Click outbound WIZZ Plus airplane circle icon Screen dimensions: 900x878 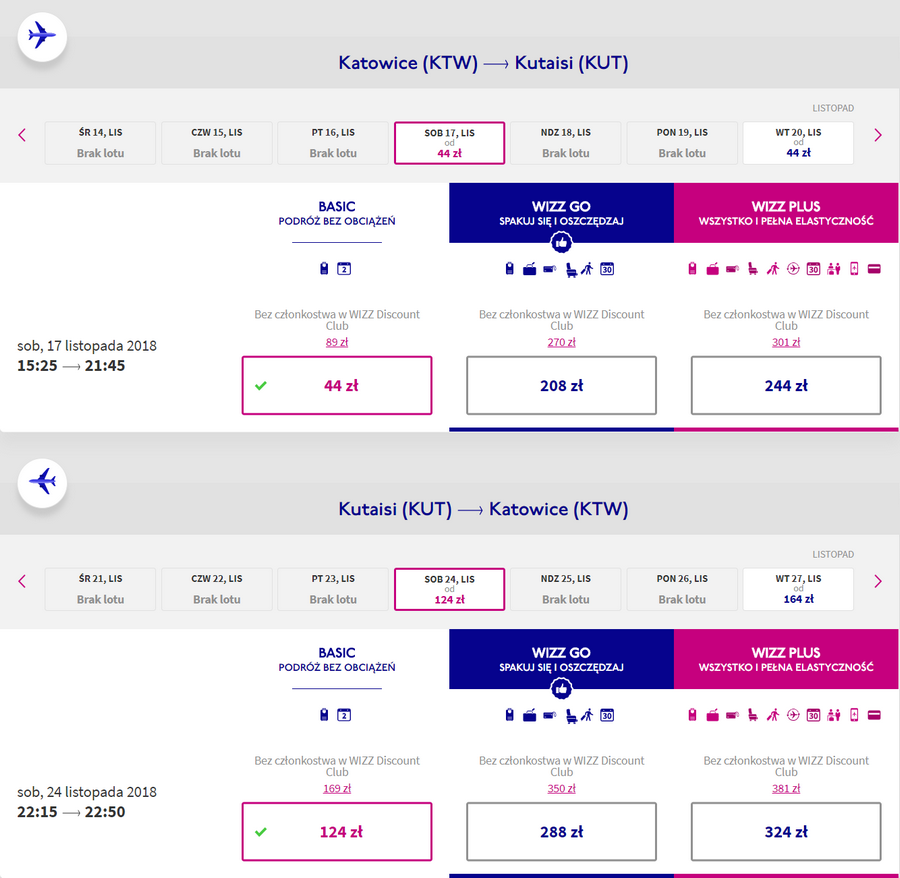click(x=793, y=269)
